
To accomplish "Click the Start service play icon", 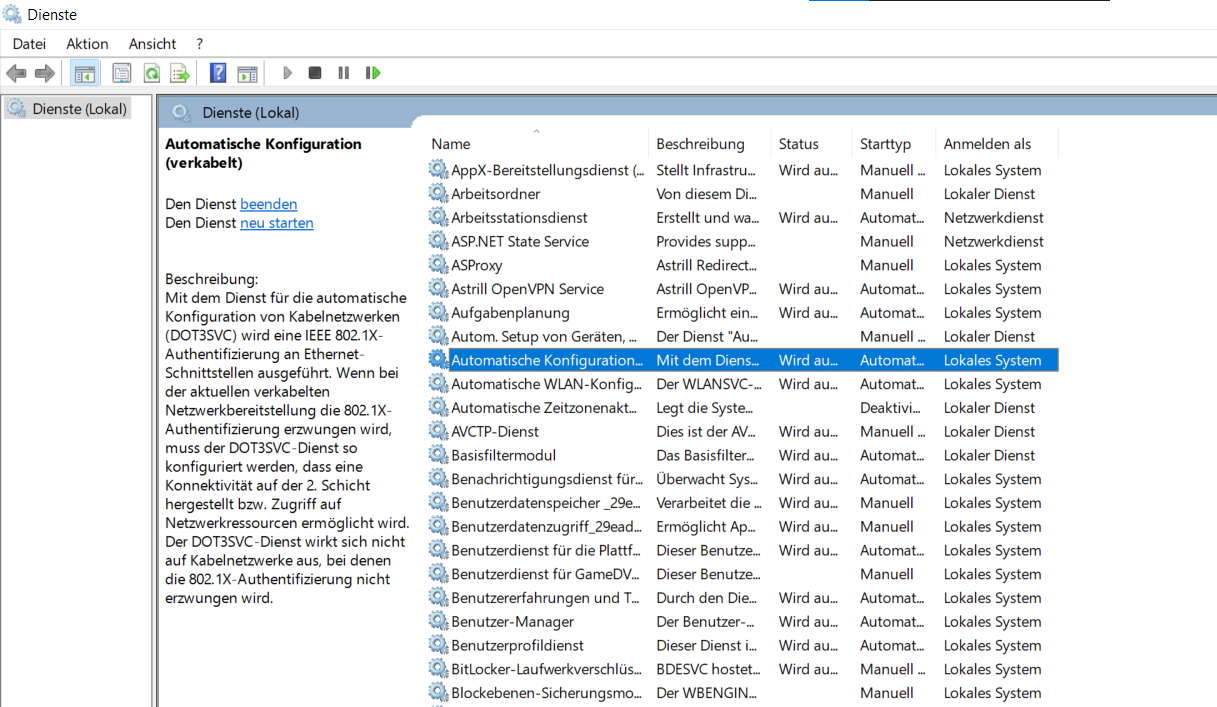I will (x=287, y=73).
